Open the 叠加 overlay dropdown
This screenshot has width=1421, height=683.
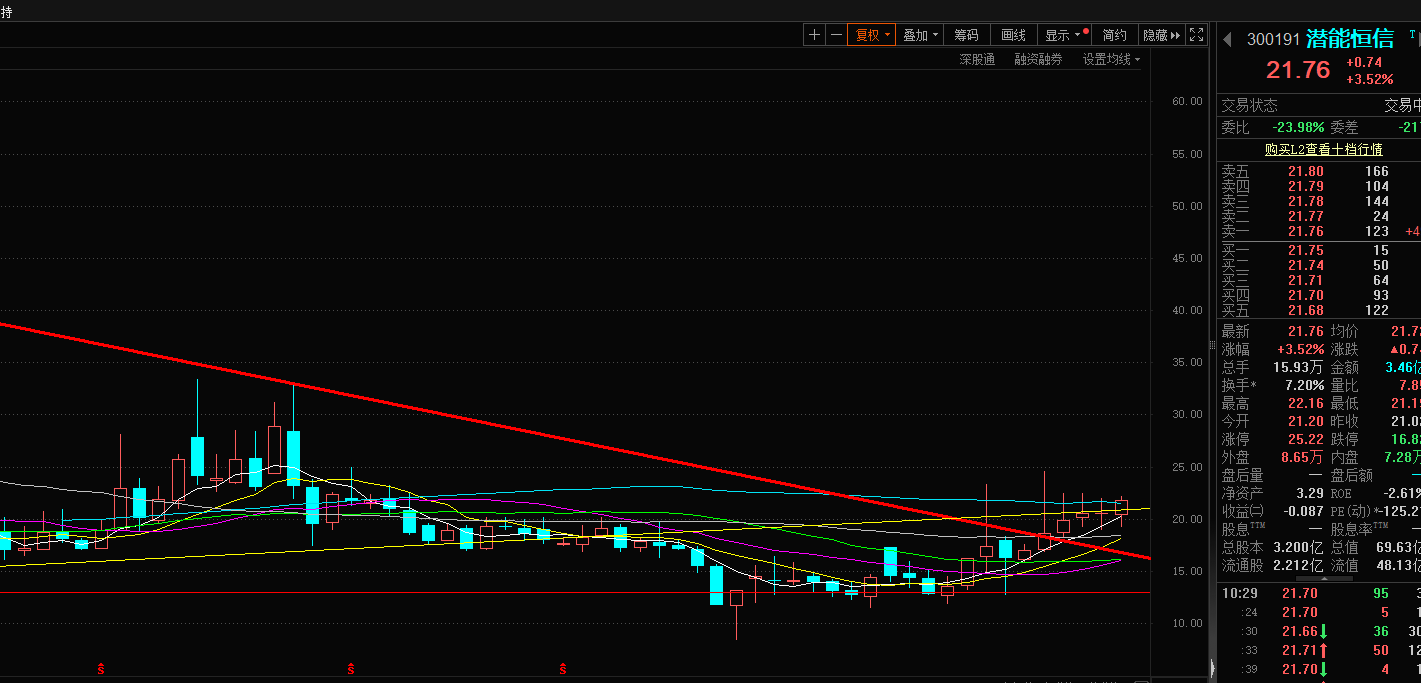point(920,35)
